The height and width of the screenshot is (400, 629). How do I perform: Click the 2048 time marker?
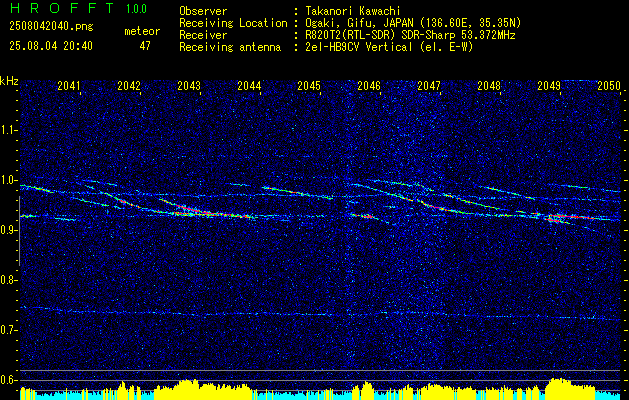pyautogui.click(x=489, y=86)
